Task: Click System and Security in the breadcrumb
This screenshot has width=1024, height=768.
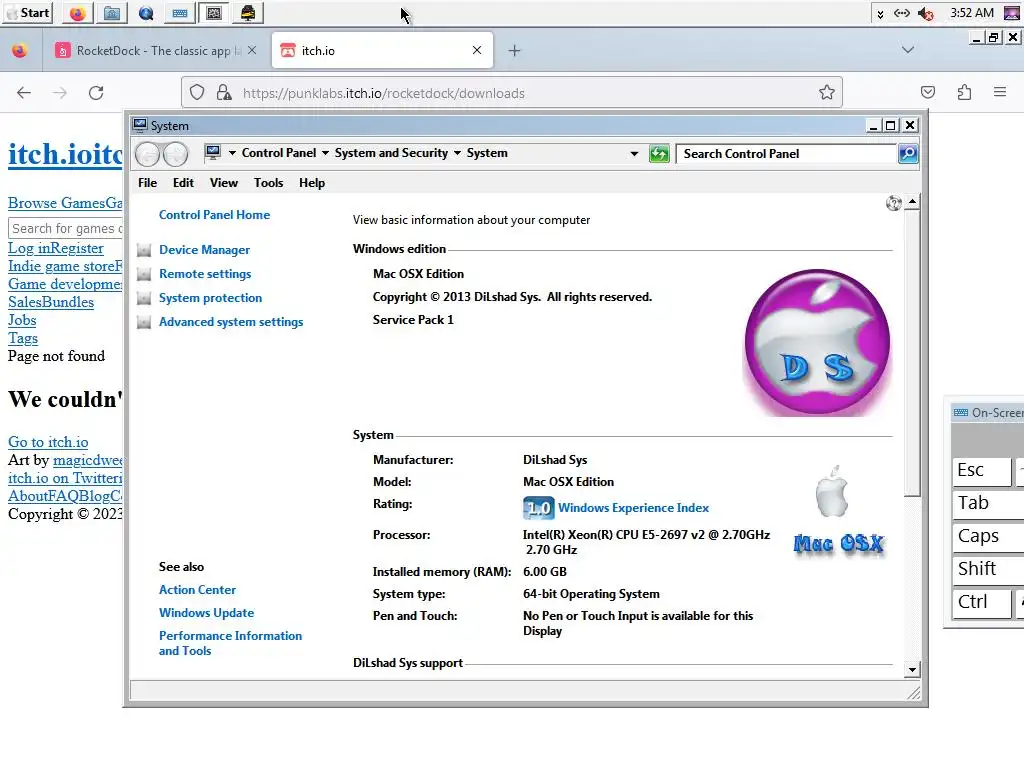Action: coord(391,153)
